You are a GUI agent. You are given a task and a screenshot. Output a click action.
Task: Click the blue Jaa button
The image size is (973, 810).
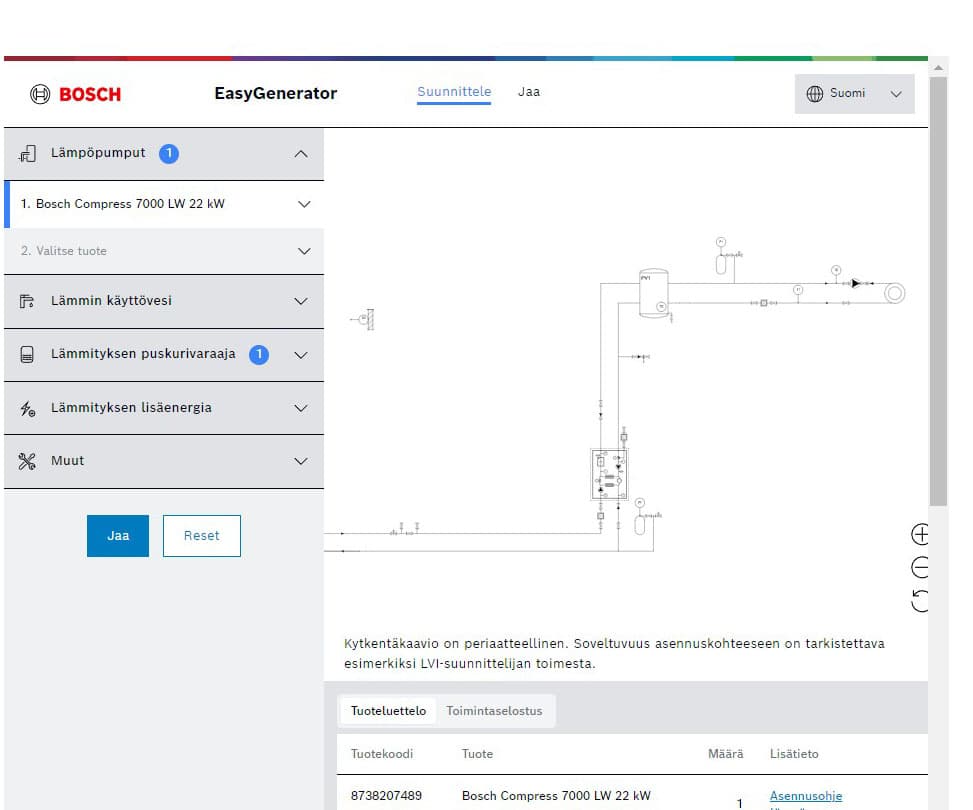click(x=118, y=536)
